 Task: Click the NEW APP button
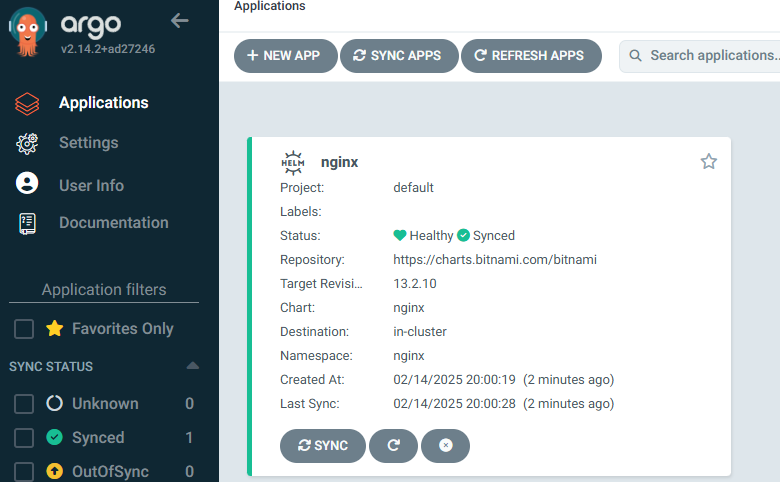(286, 56)
